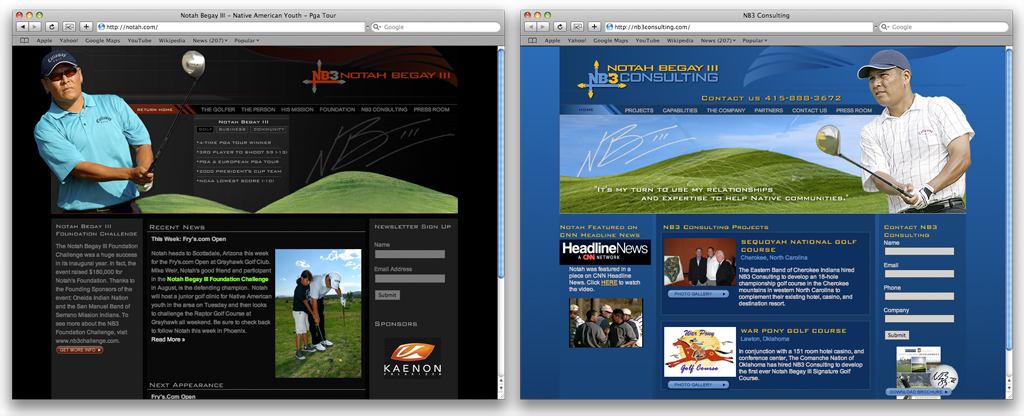Click newsletter Name input field
Image resolution: width=1024 pixels, height=416 pixels.
point(409,254)
